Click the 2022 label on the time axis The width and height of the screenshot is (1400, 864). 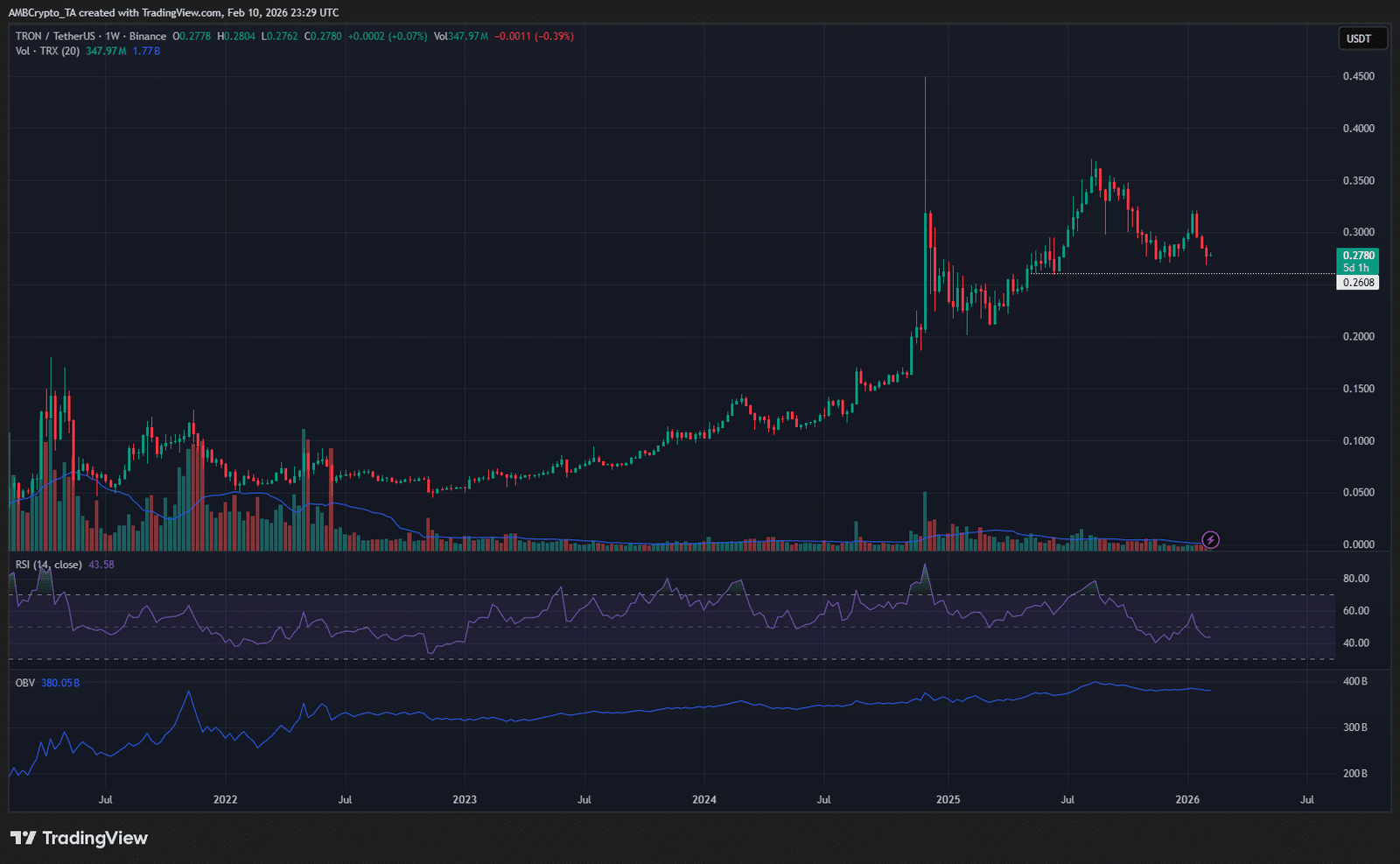225,799
